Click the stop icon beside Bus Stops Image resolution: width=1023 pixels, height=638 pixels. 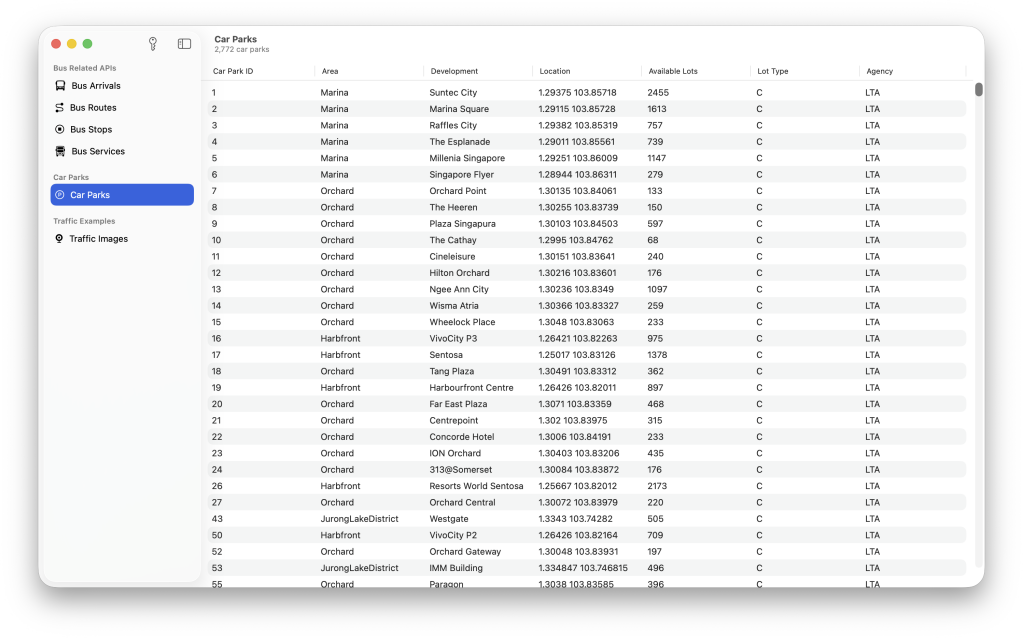[x=59, y=129]
